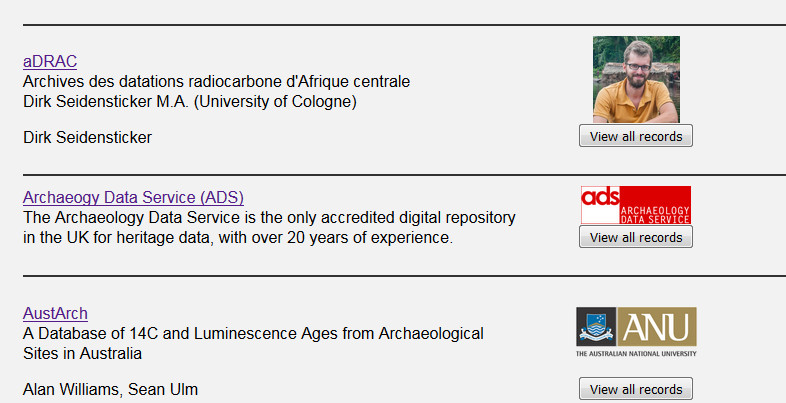Click the red ADS logo image
Image resolution: width=786 pixels, height=403 pixels.
coord(636,205)
